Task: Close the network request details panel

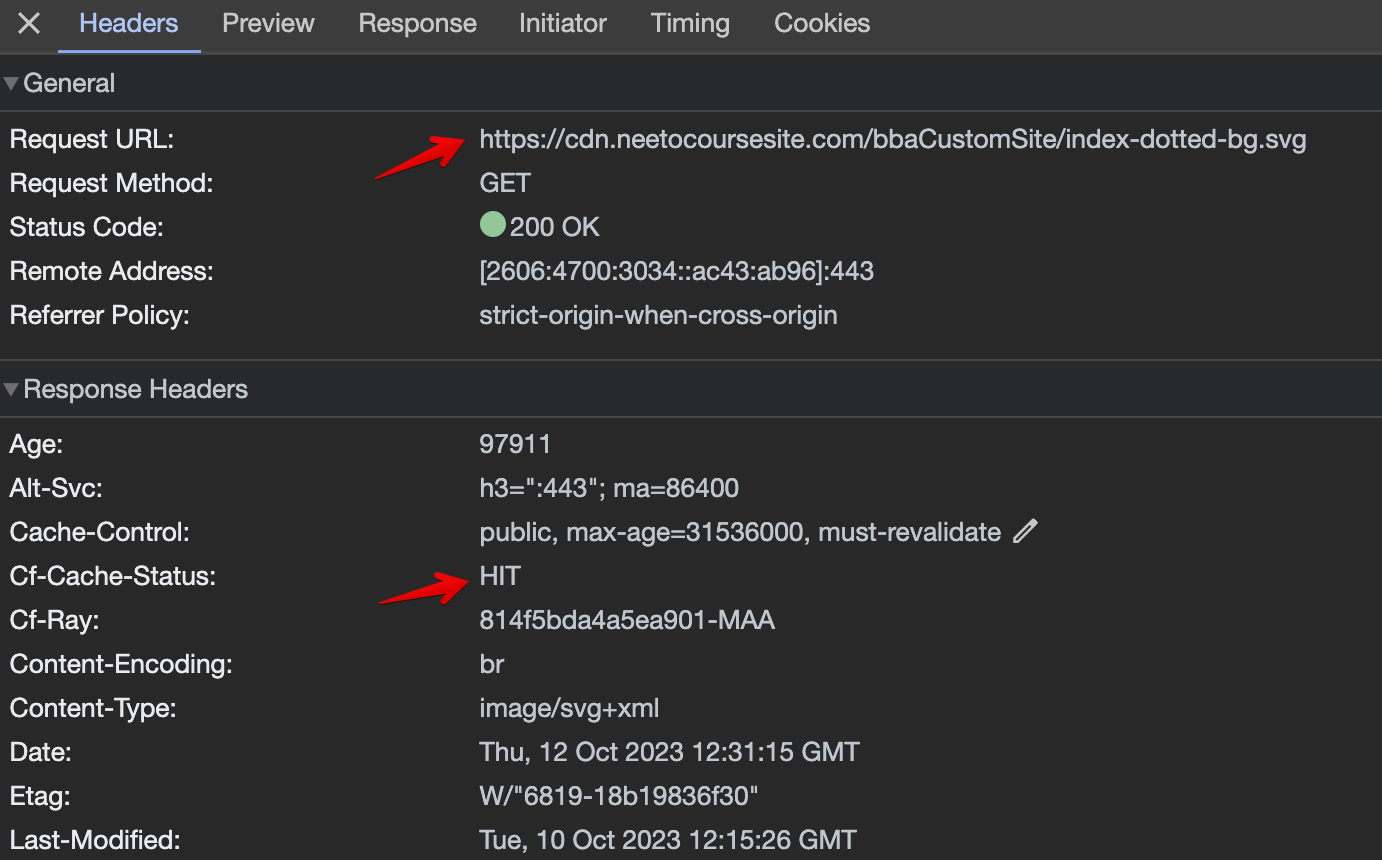Action: point(27,24)
